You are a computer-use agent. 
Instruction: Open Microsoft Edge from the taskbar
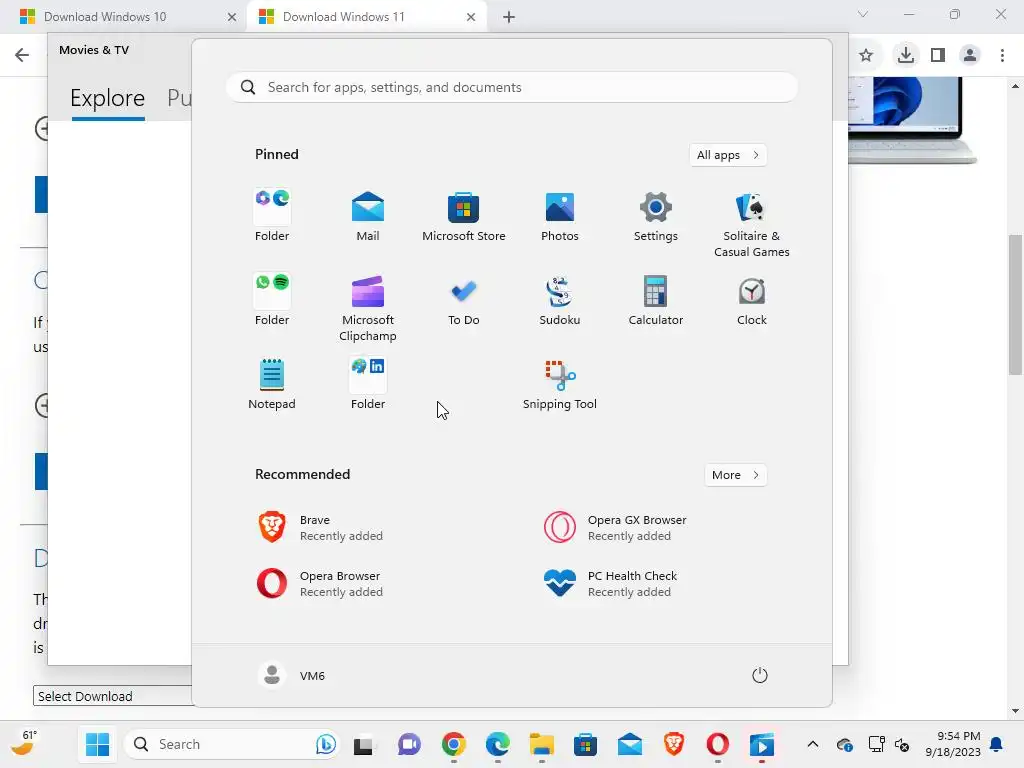pyautogui.click(x=498, y=744)
